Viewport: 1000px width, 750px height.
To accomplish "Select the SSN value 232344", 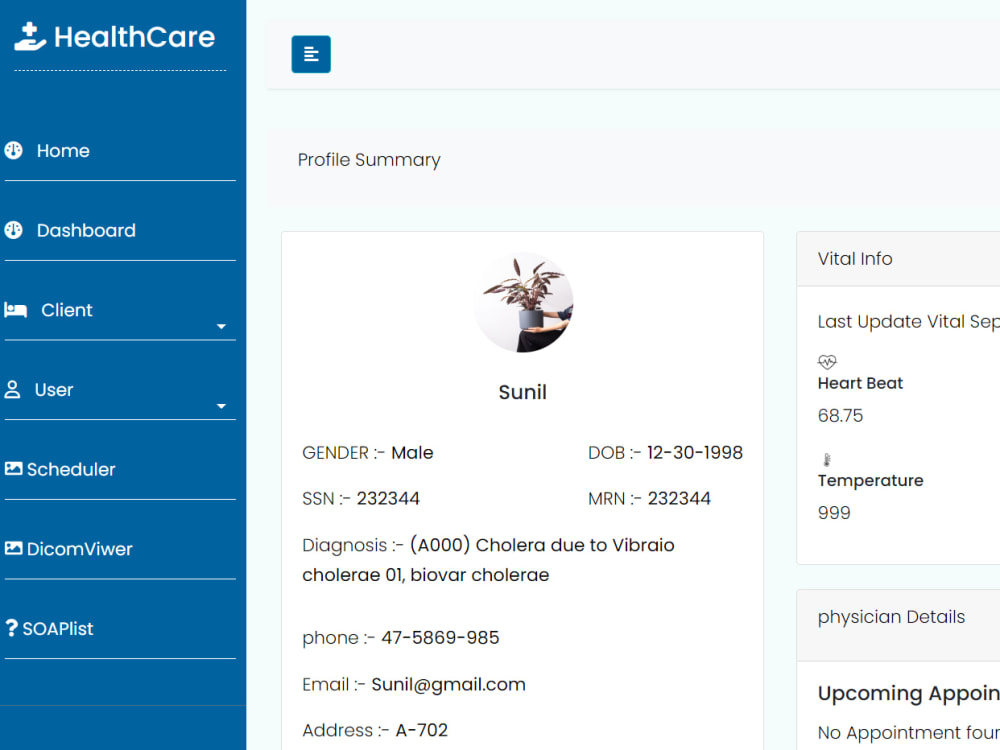I will 388,499.
